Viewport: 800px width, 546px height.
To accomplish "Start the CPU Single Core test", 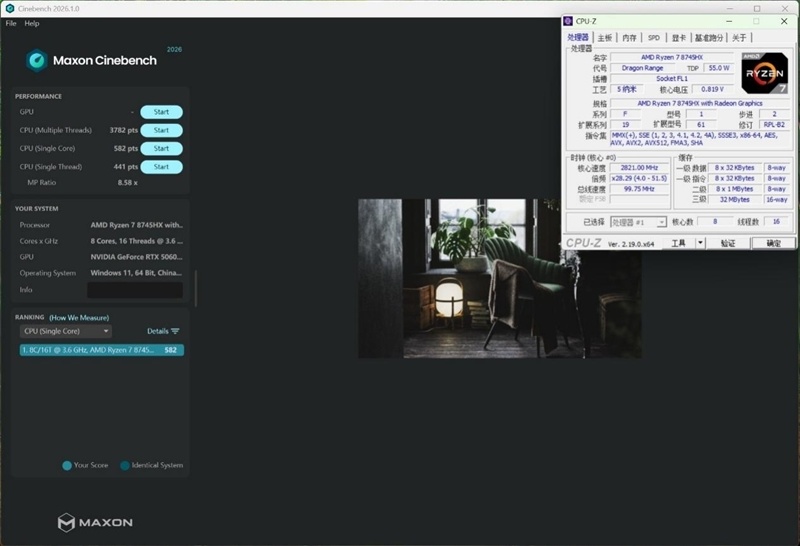I will click(161, 148).
